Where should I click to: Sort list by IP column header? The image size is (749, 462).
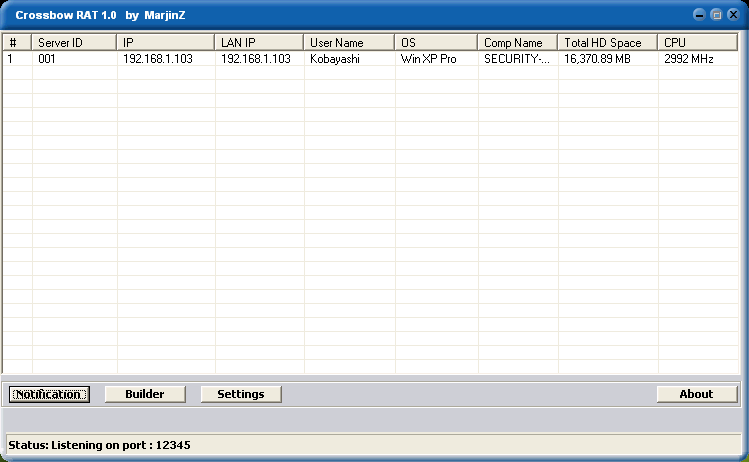pos(165,43)
